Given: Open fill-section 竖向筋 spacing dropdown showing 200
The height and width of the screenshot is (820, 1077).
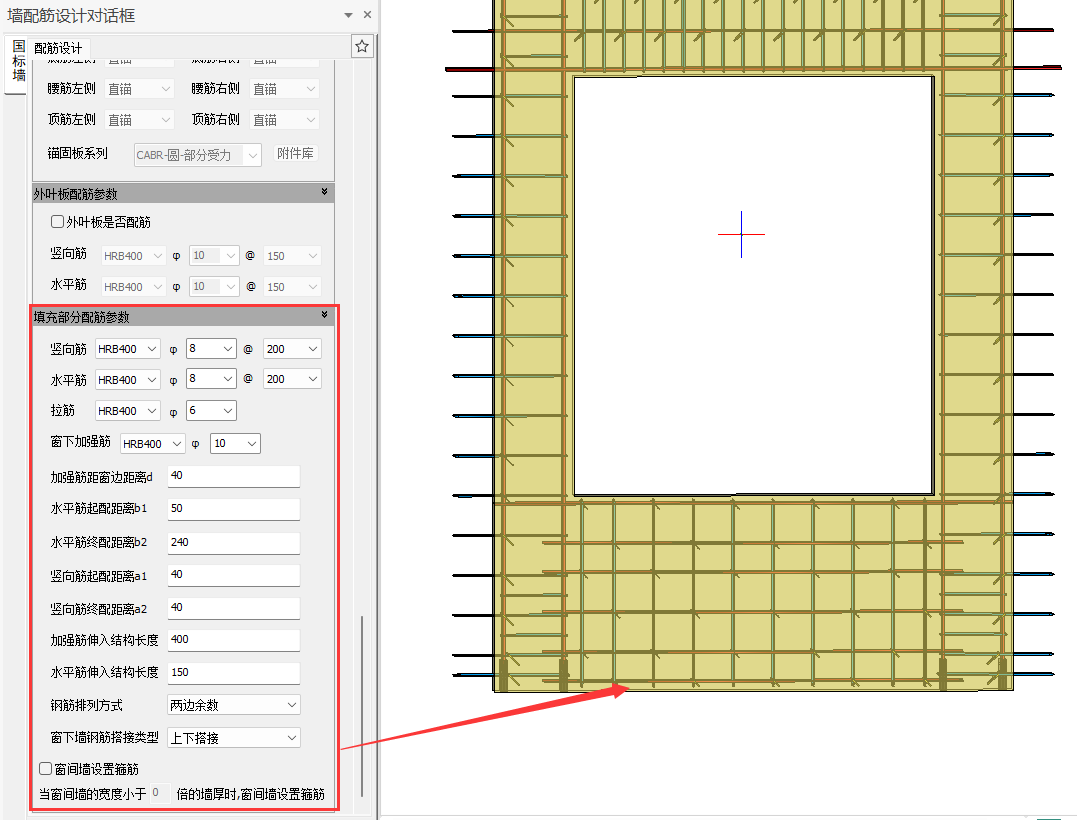Looking at the screenshot, I should click(x=292, y=349).
